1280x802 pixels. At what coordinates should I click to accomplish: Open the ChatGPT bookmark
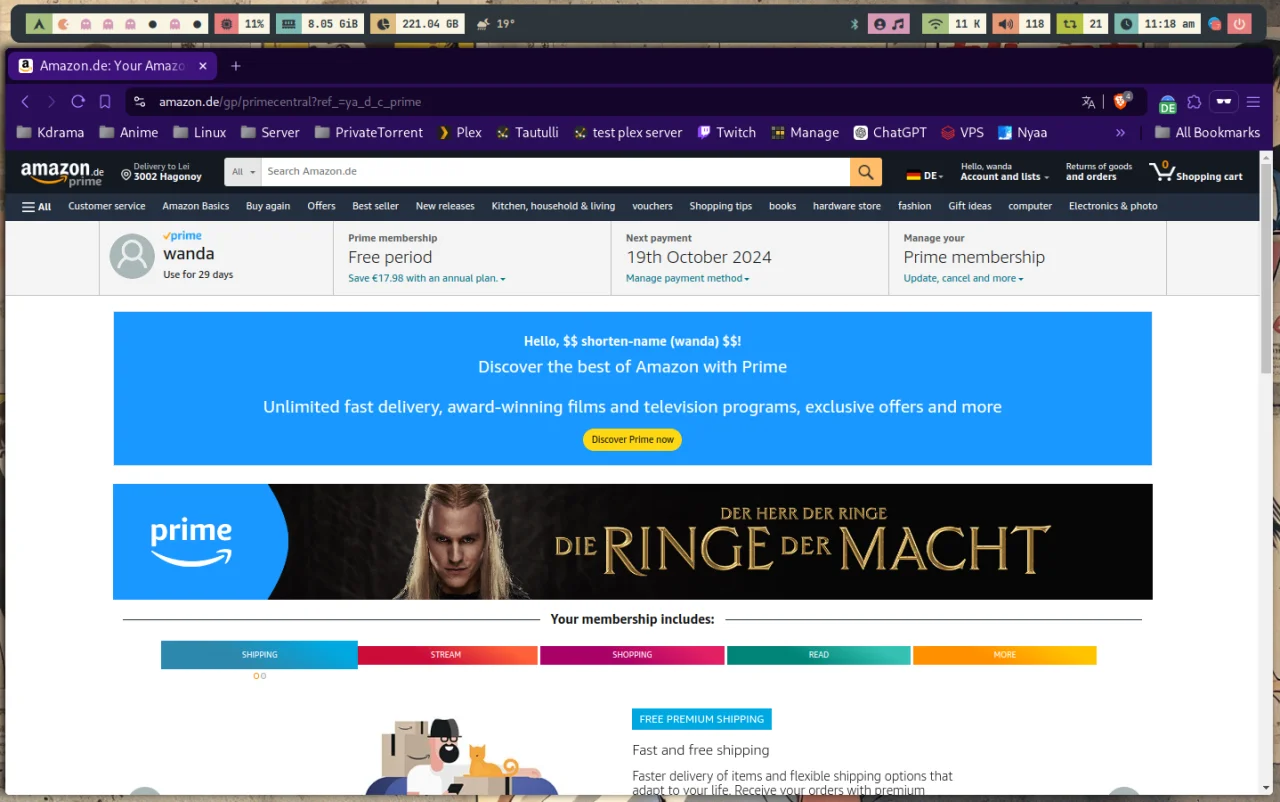coord(890,132)
